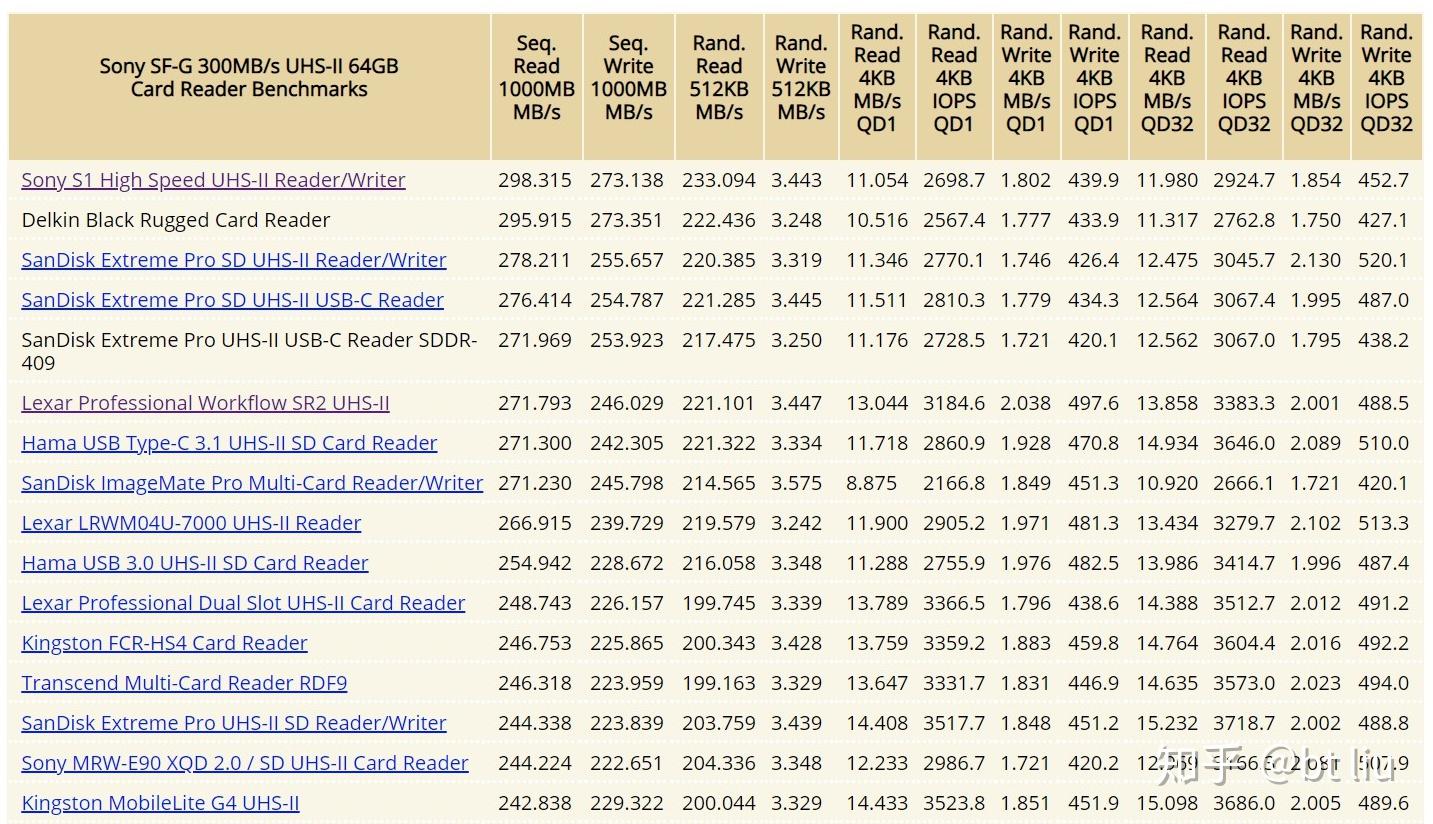Viewport: 1433px width, 824px height.
Task: Open Lexar Professional Workflow SR2 UHS-II link
Action: pyautogui.click(x=205, y=403)
